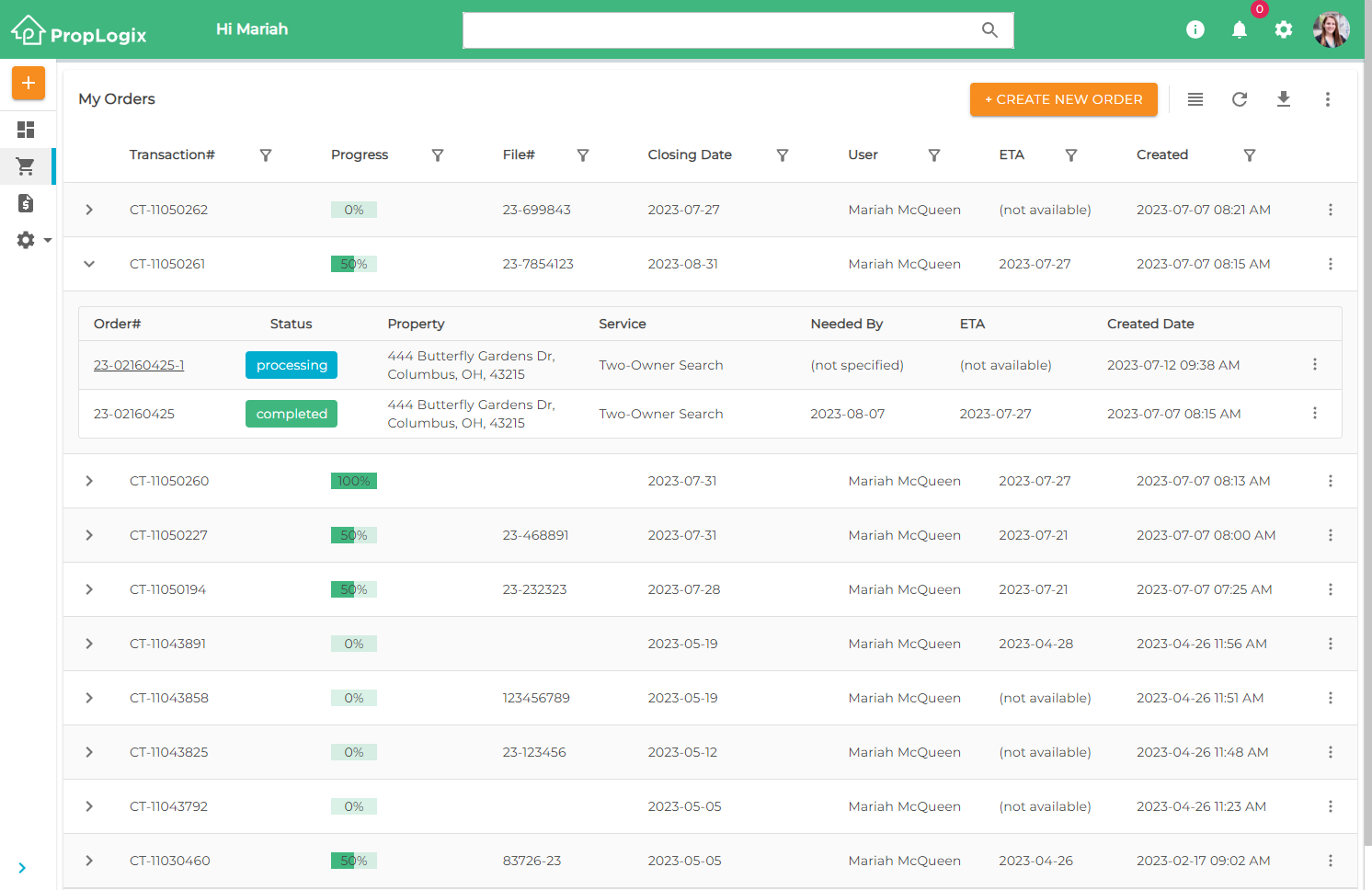The width and height of the screenshot is (1372, 890).
Task: Expand the left sidebar chevron
Action: 22,868
